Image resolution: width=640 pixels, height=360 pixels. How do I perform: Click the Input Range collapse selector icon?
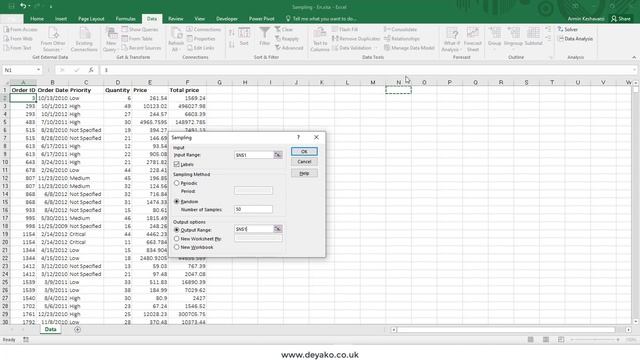point(278,155)
